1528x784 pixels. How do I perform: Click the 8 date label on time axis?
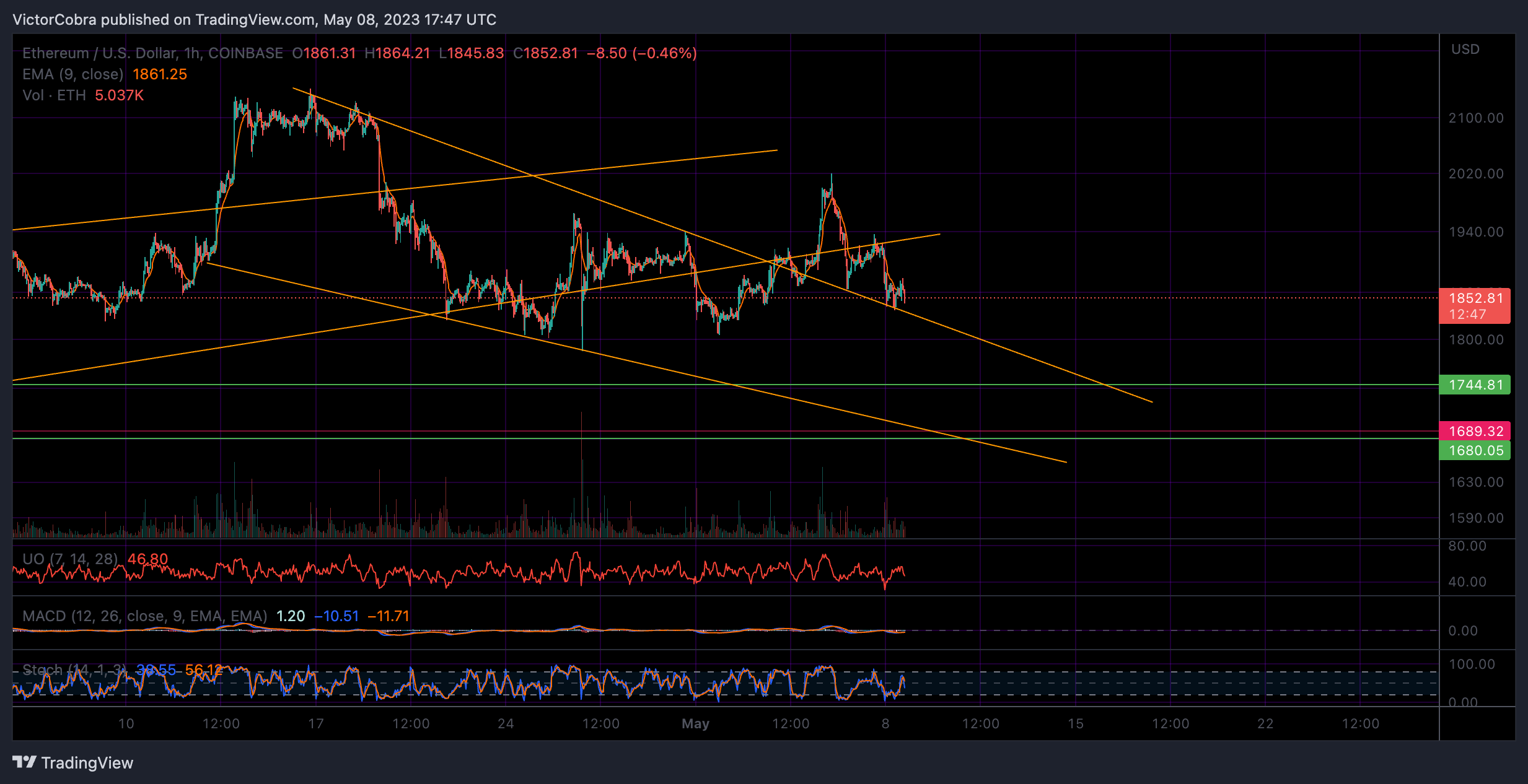tap(885, 723)
